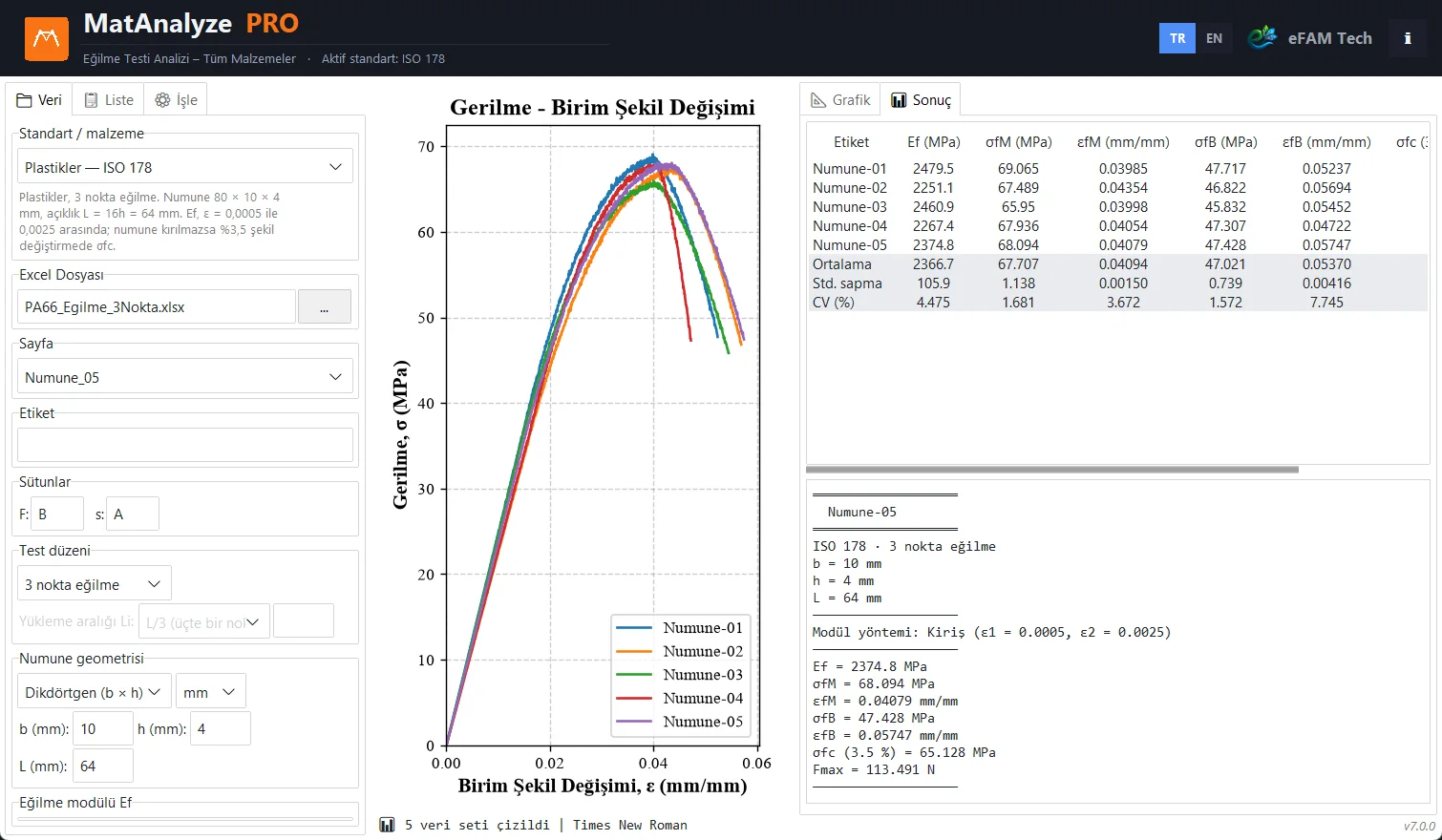Click the h (mm) thickness field
The image size is (1442, 840).
coord(221,728)
